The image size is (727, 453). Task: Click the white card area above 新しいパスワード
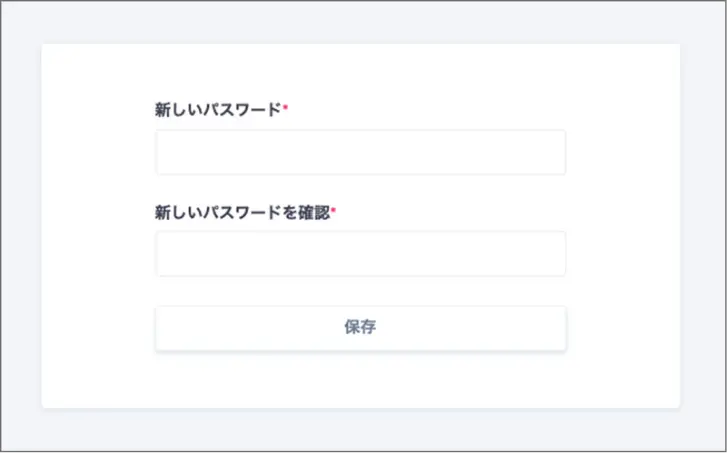[360, 70]
